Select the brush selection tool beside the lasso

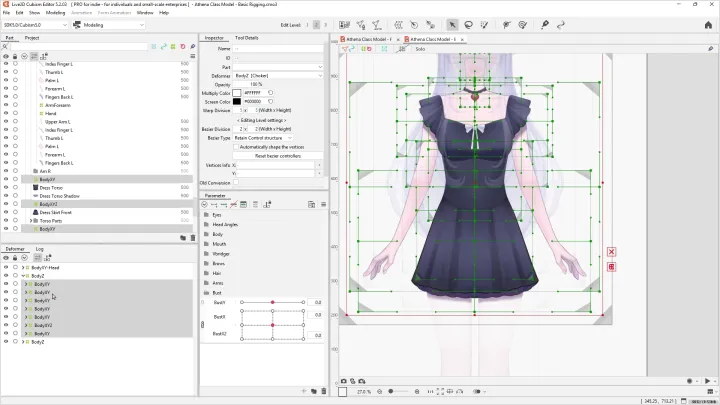[x=484, y=25]
